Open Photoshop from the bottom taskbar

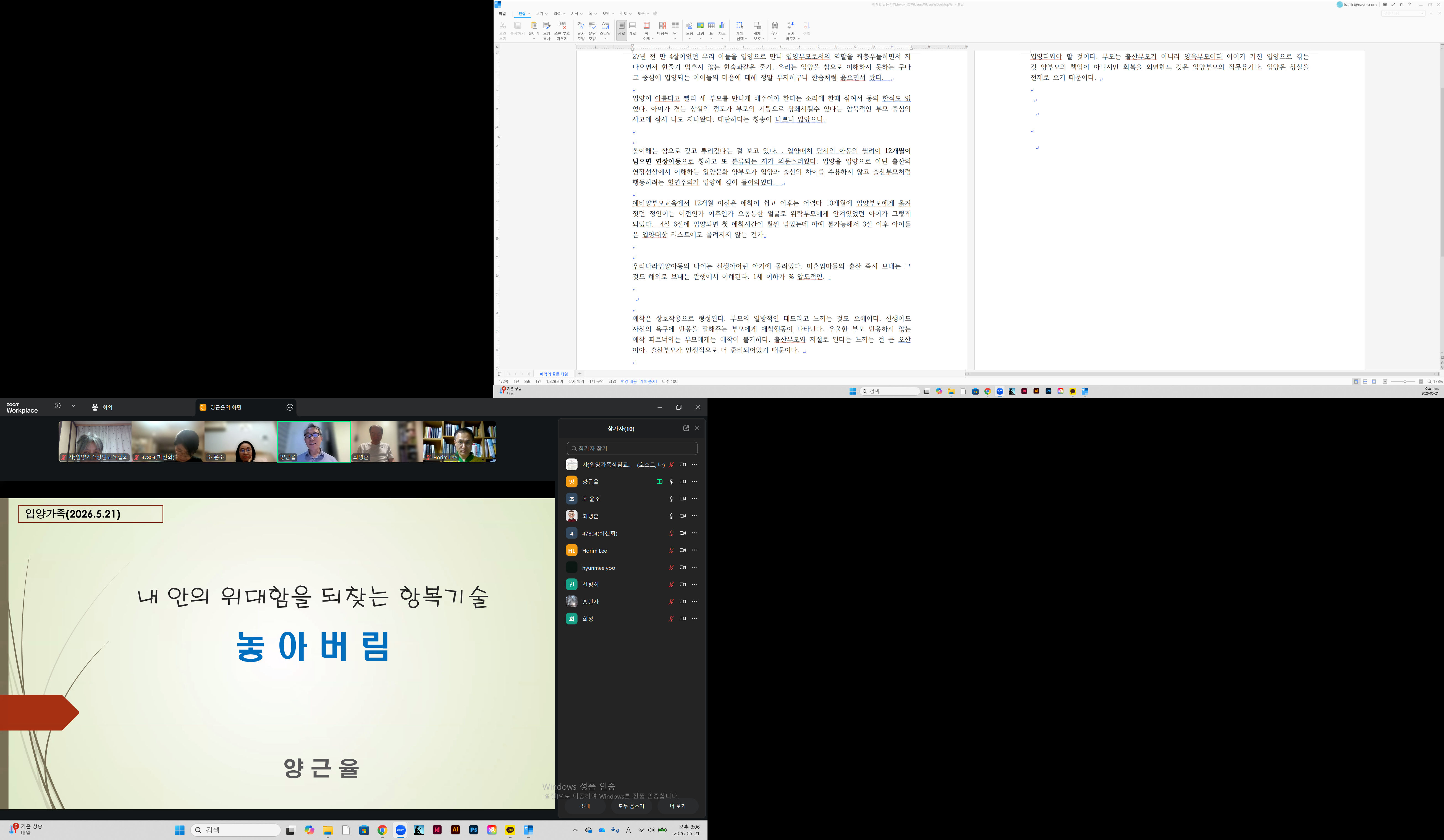(x=473, y=830)
